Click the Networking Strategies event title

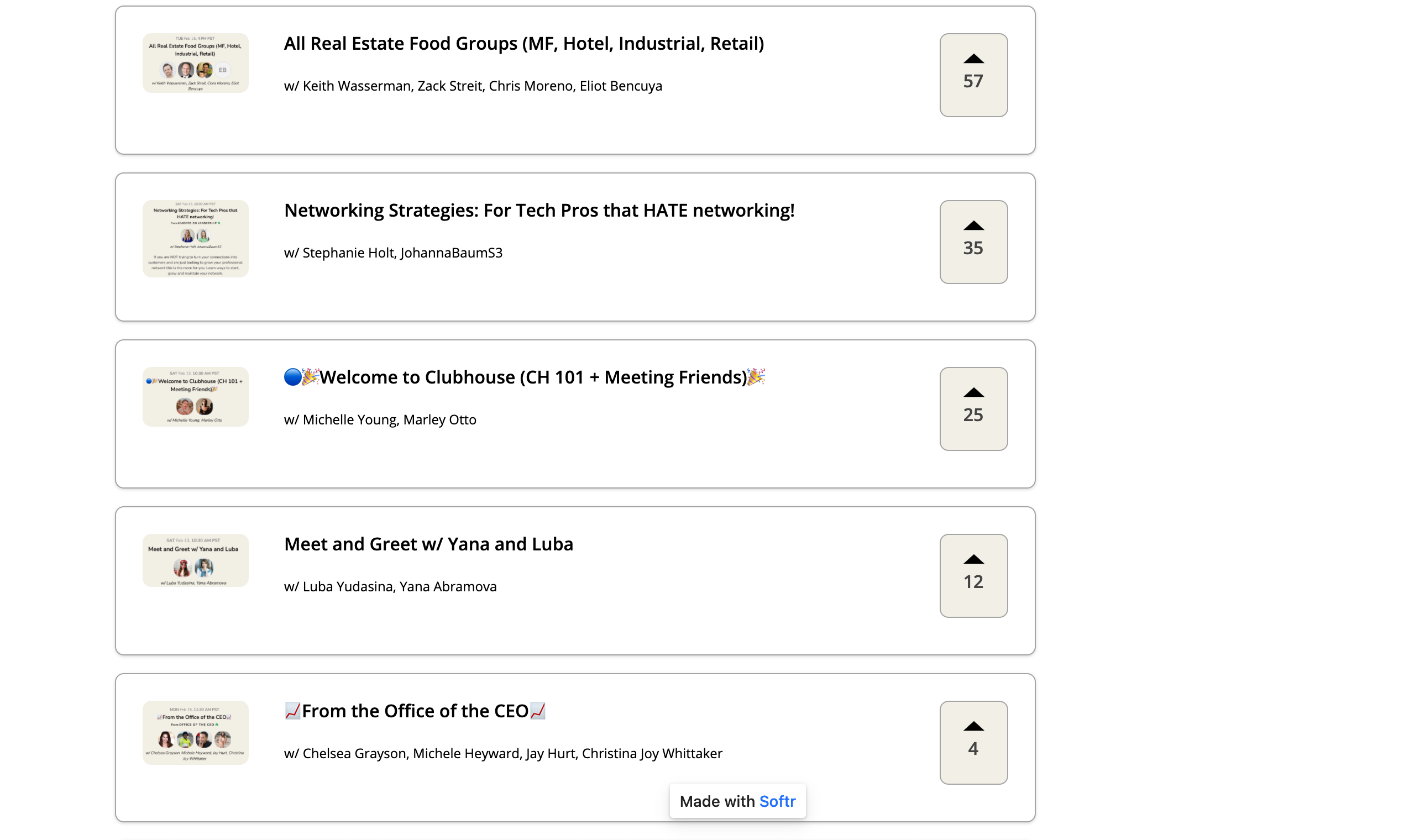[539, 211]
